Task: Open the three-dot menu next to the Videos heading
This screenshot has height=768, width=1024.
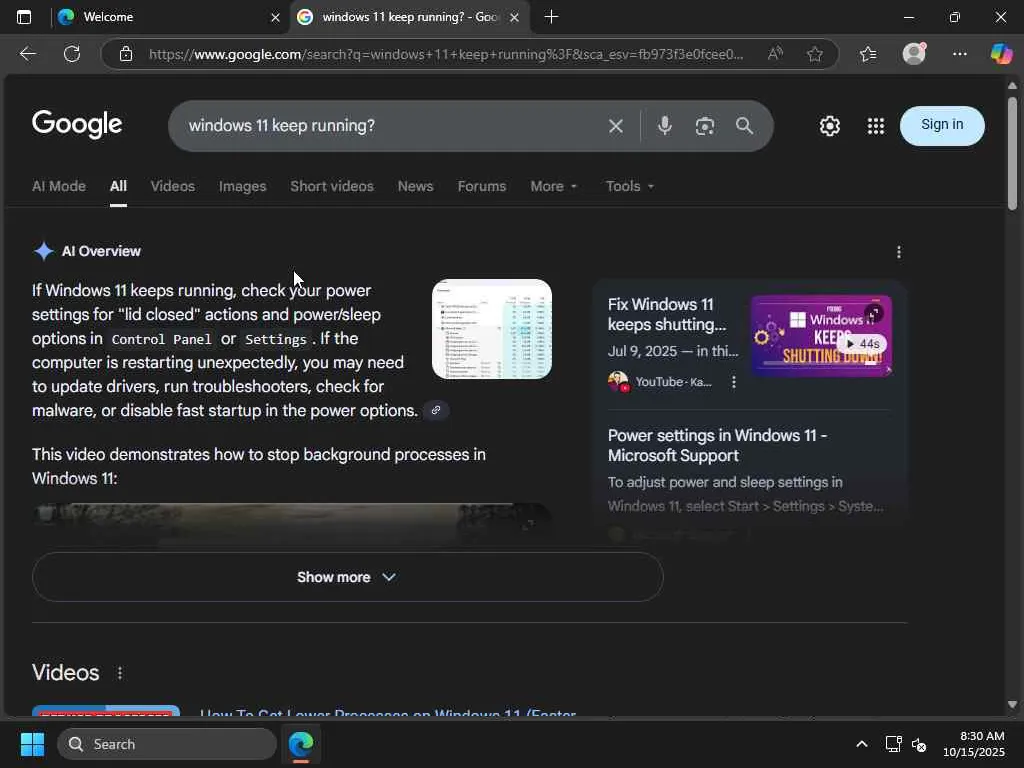Action: coord(120,673)
